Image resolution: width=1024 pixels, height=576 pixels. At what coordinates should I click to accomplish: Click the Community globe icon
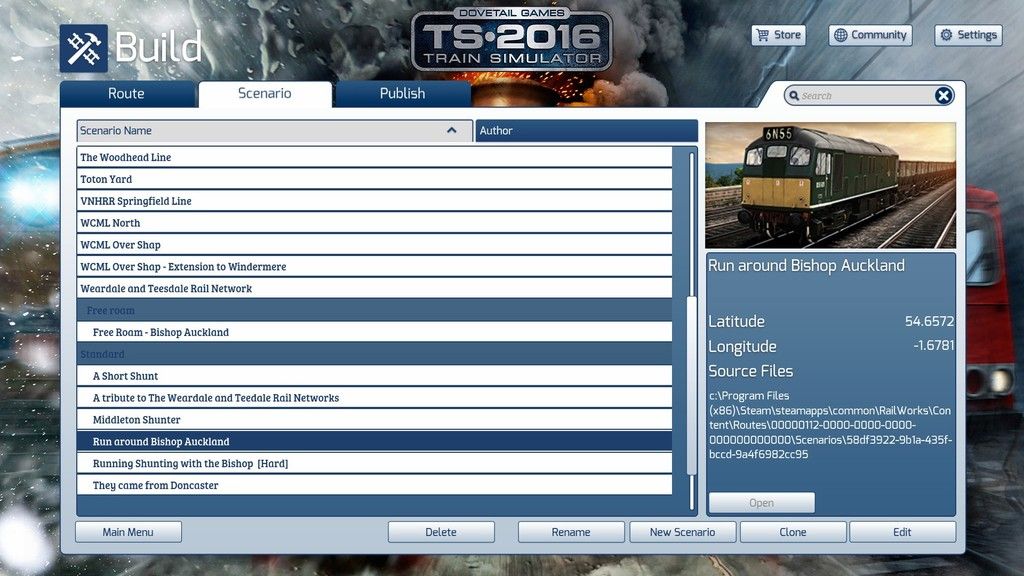click(x=840, y=35)
